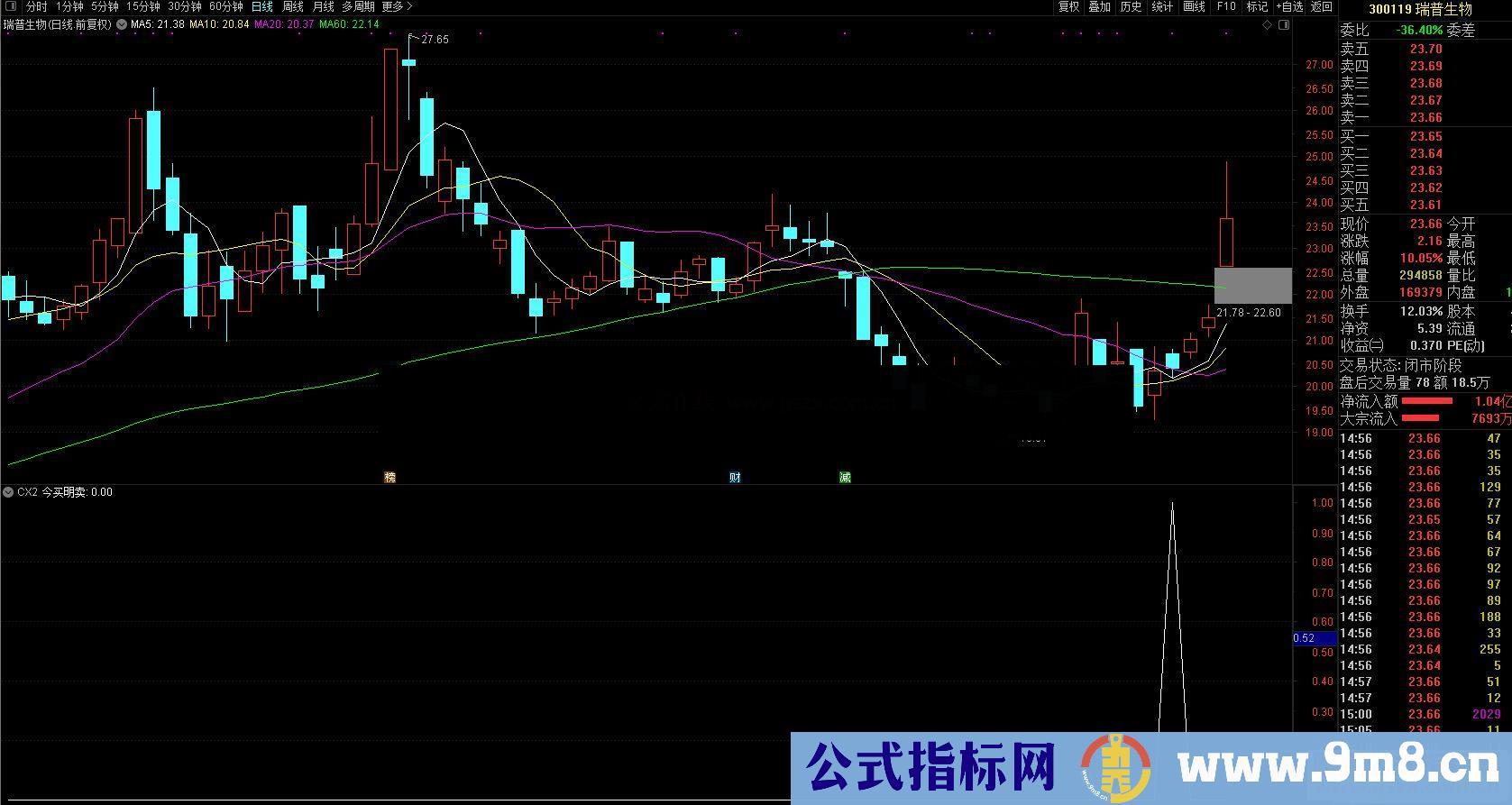Open the 统计 statistics button
Image resolution: width=1512 pixels, height=805 pixels.
click(1163, 6)
